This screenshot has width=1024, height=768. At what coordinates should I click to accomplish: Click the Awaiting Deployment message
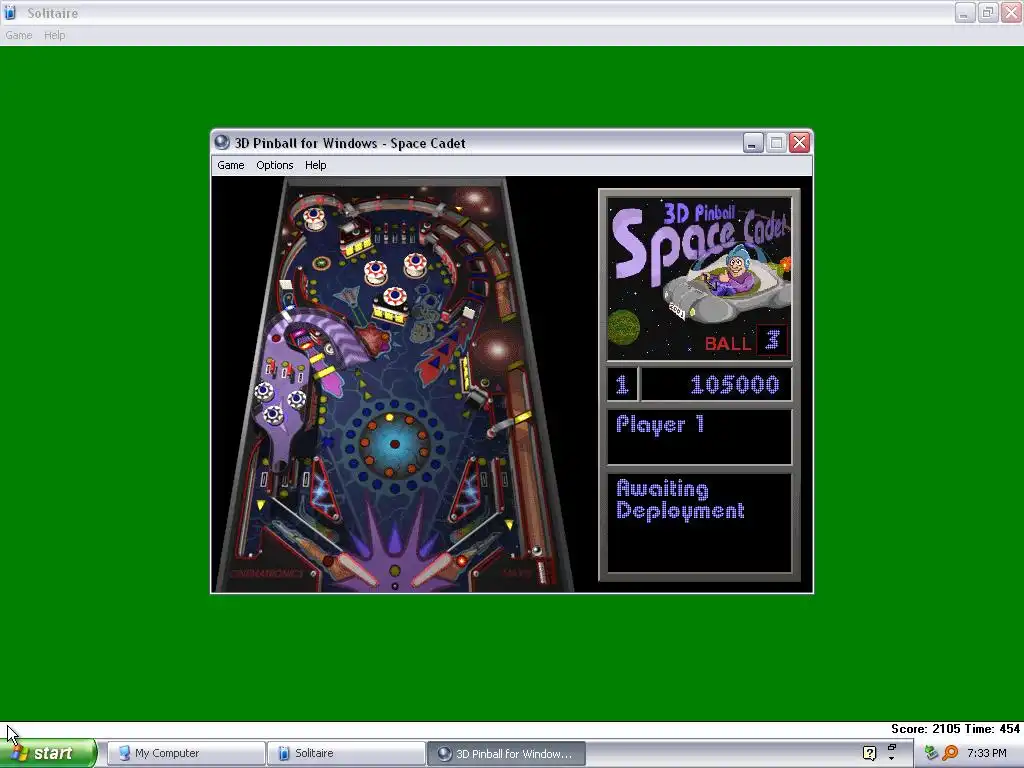coord(680,500)
